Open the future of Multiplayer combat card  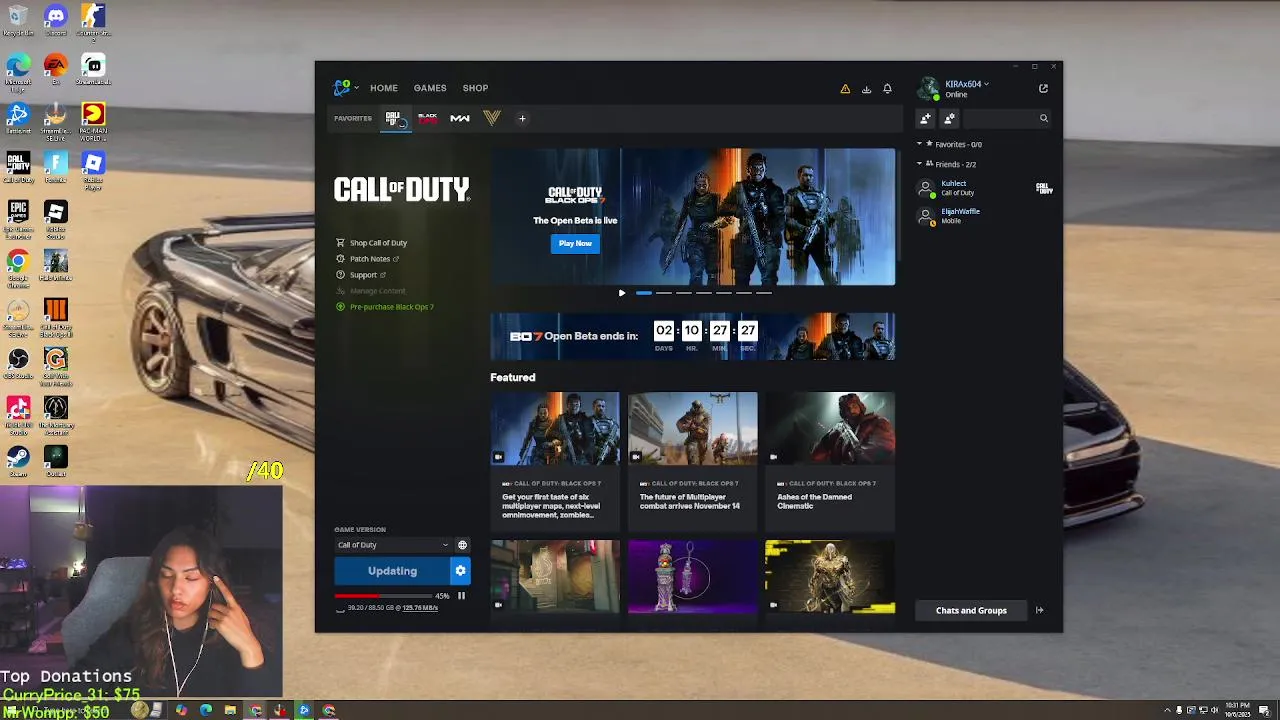tap(692, 460)
